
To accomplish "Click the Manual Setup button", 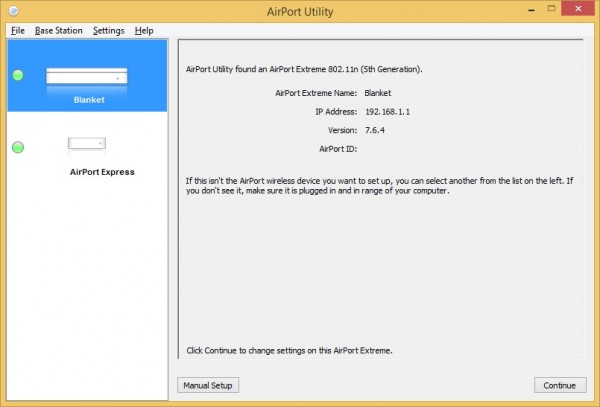I will pos(208,385).
